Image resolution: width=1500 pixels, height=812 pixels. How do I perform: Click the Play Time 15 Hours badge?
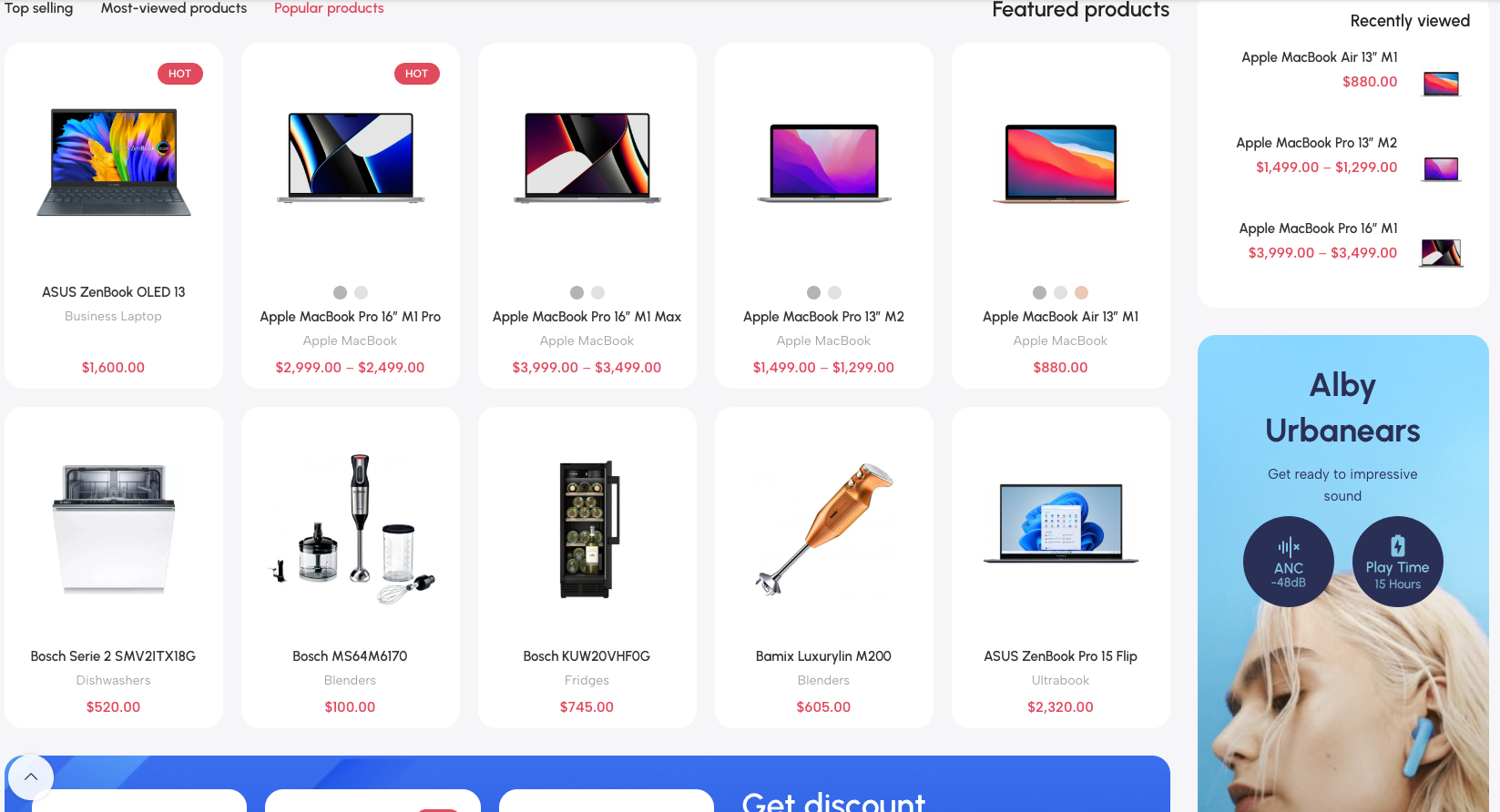(x=1398, y=562)
